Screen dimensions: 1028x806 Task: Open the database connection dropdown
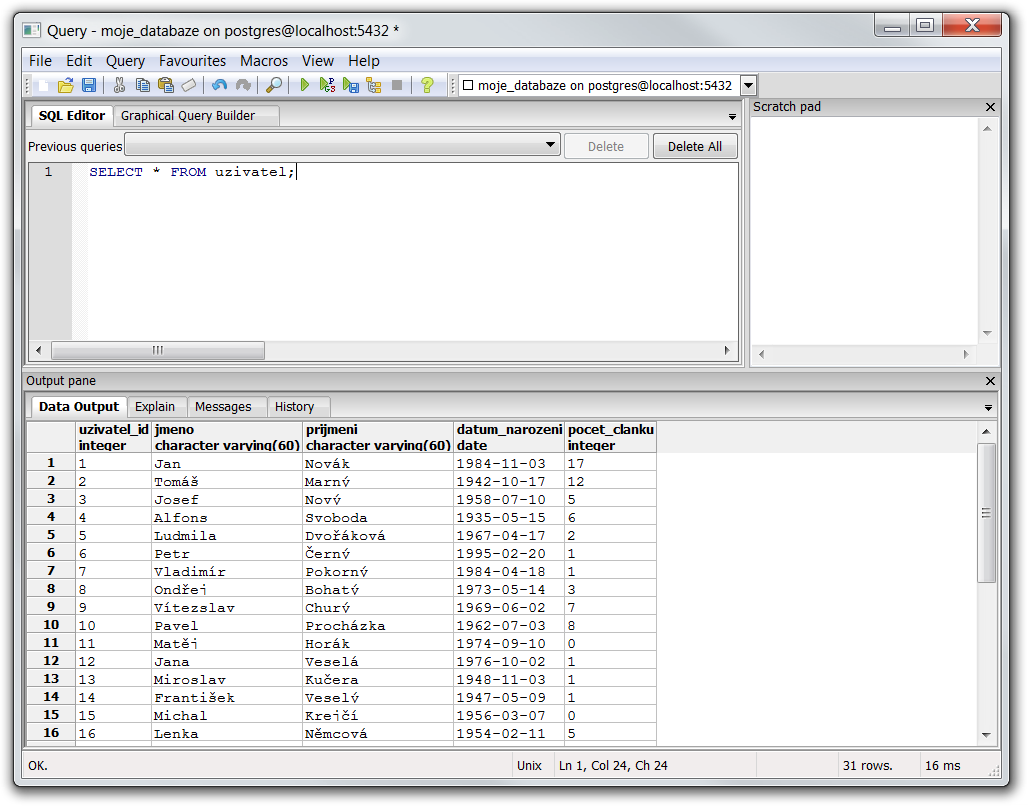[748, 85]
